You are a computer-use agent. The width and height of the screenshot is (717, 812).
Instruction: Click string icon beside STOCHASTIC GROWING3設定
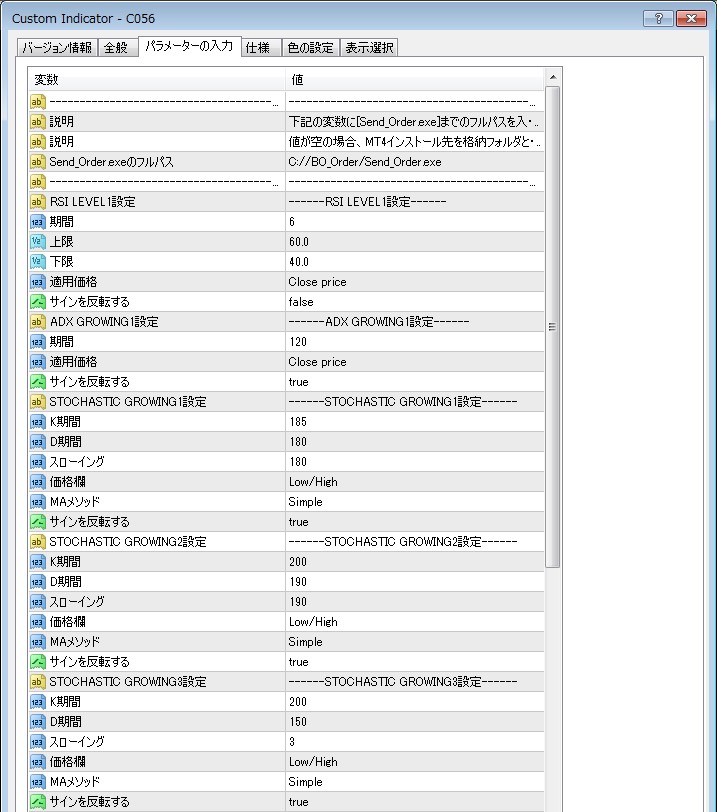[x=37, y=682]
